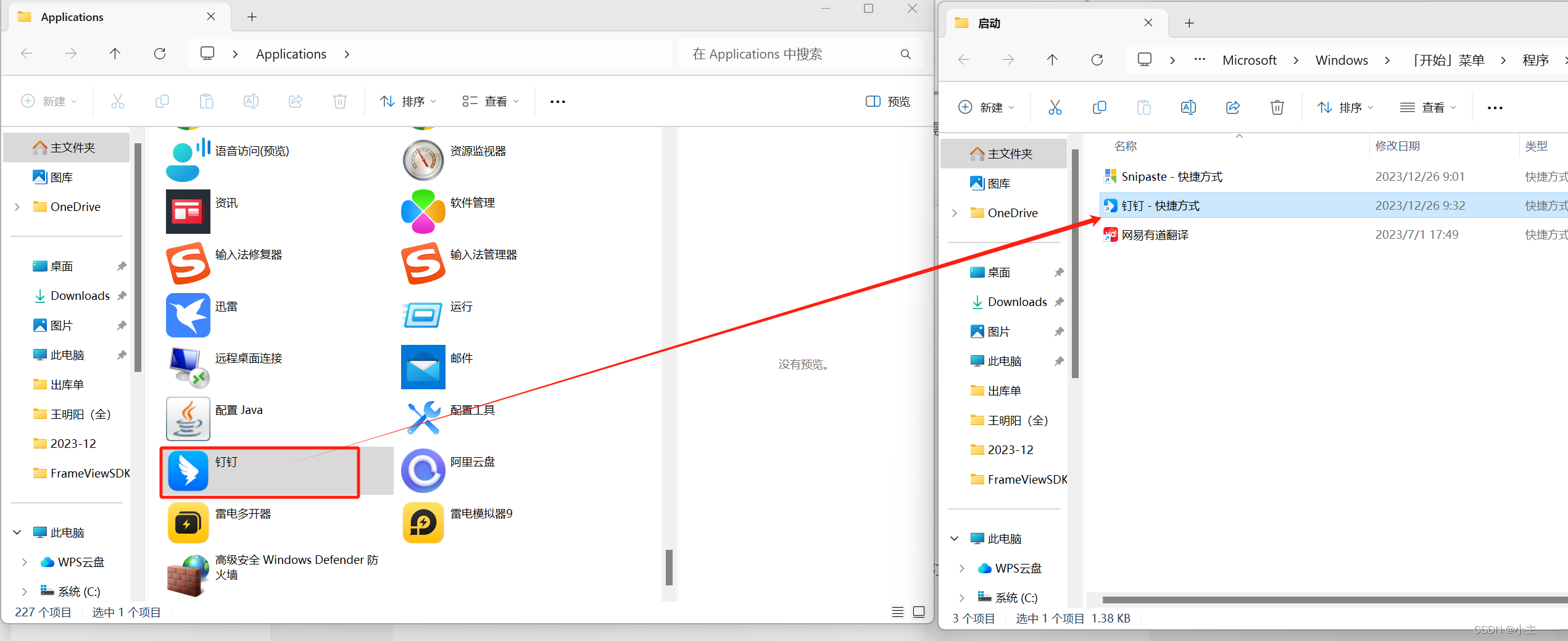The height and width of the screenshot is (641, 1568).
Task: Open FrameViewSDK in Applications window sidebar
Action: pyautogui.click(x=81, y=473)
